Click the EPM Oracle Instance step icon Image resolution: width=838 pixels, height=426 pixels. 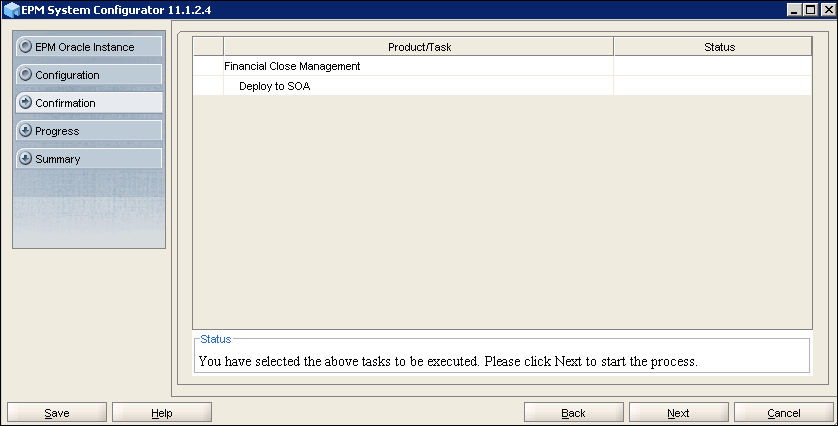pyautogui.click(x=26, y=47)
